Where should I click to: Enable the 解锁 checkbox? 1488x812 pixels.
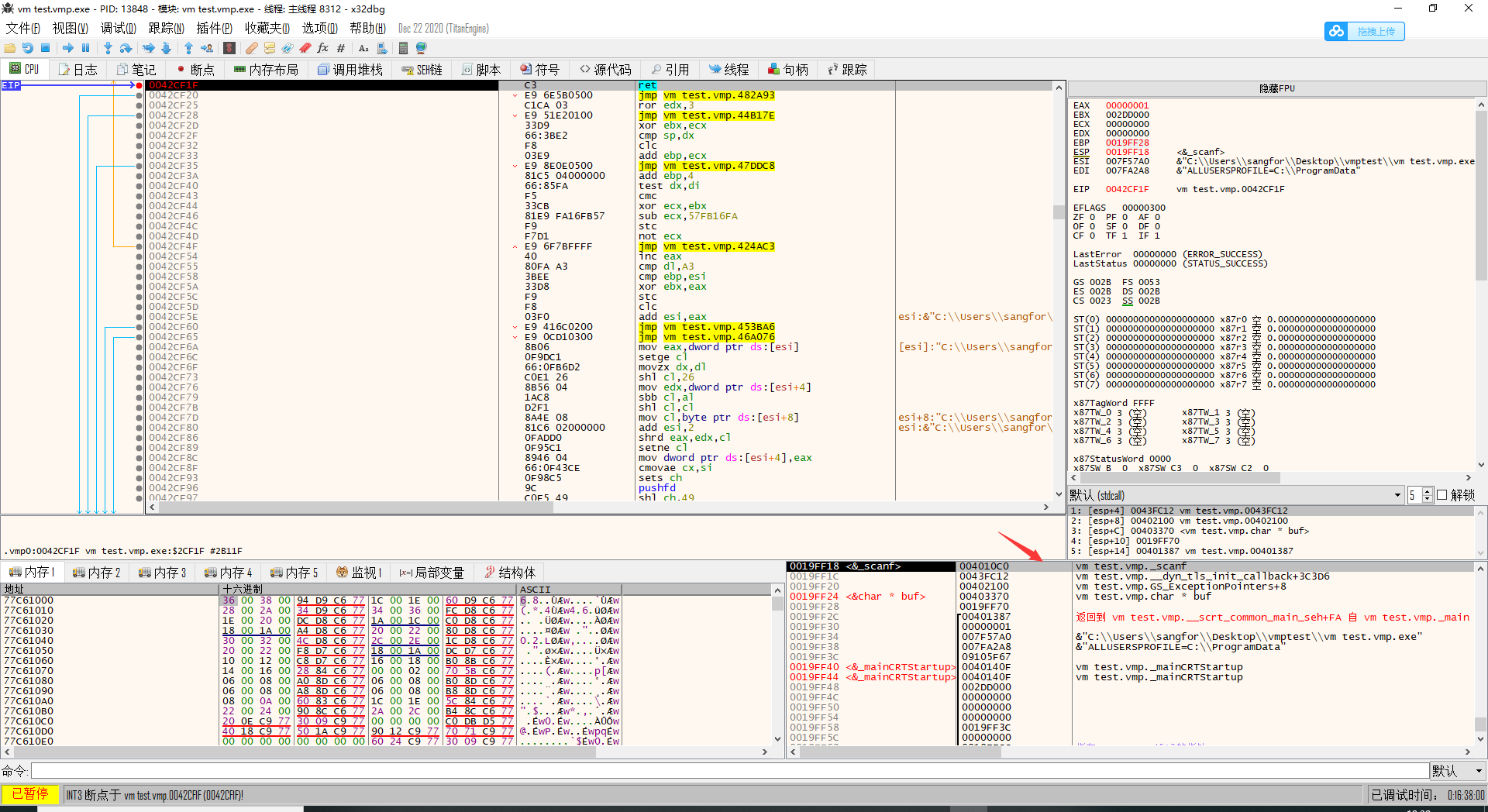1442,495
